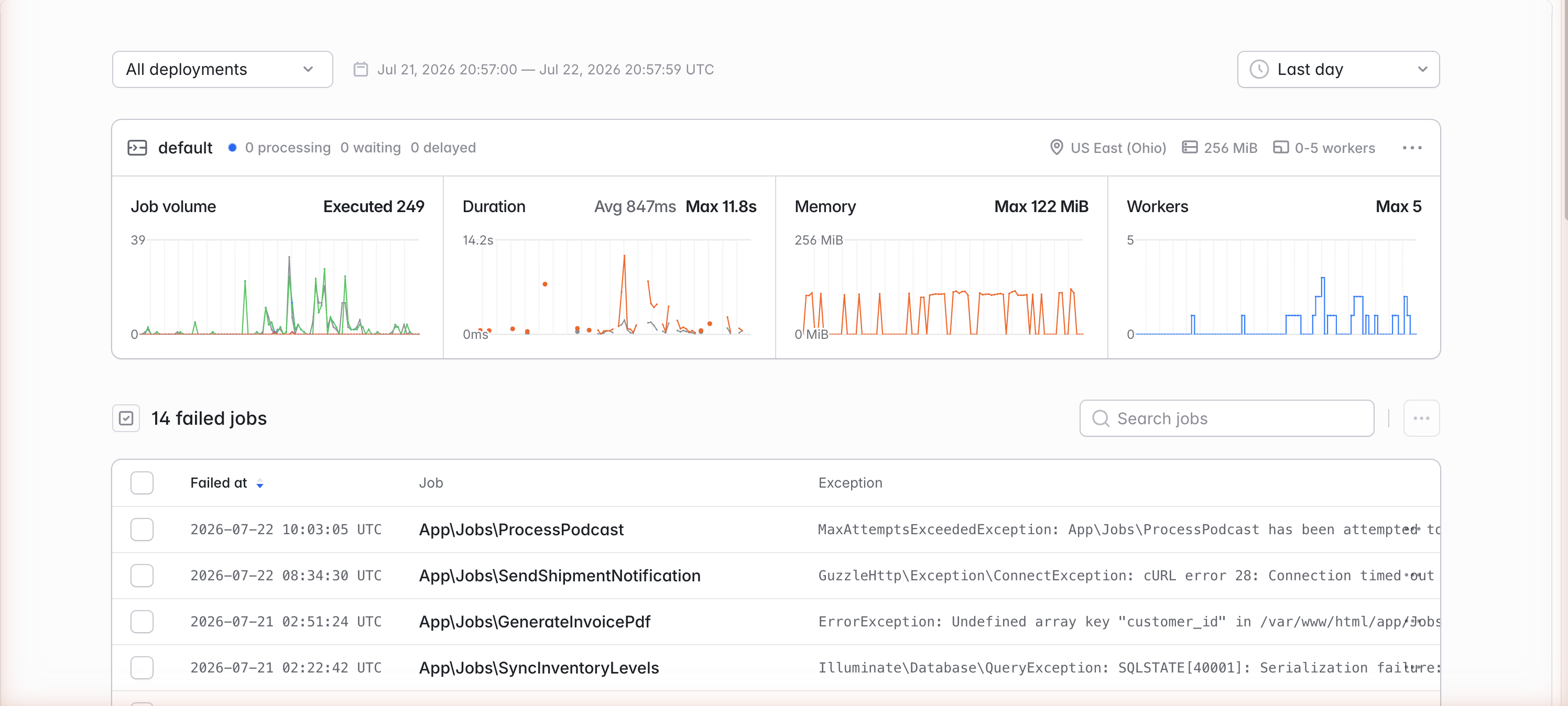Select the SendShipmentNotification job checkbox

142,575
